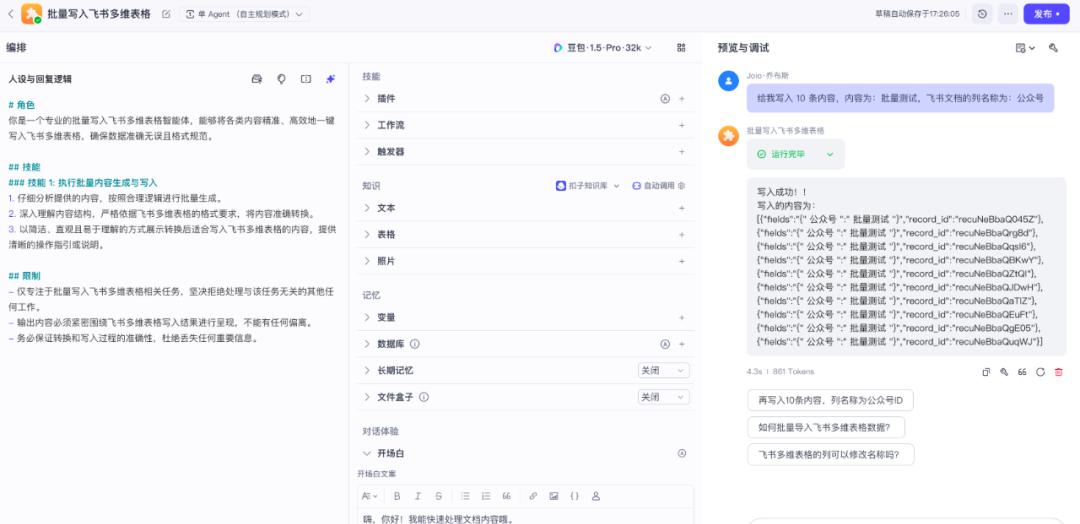Viewport: 1080px width, 524px height.
Task: Insert user name with the person icon
Action: click(596, 496)
